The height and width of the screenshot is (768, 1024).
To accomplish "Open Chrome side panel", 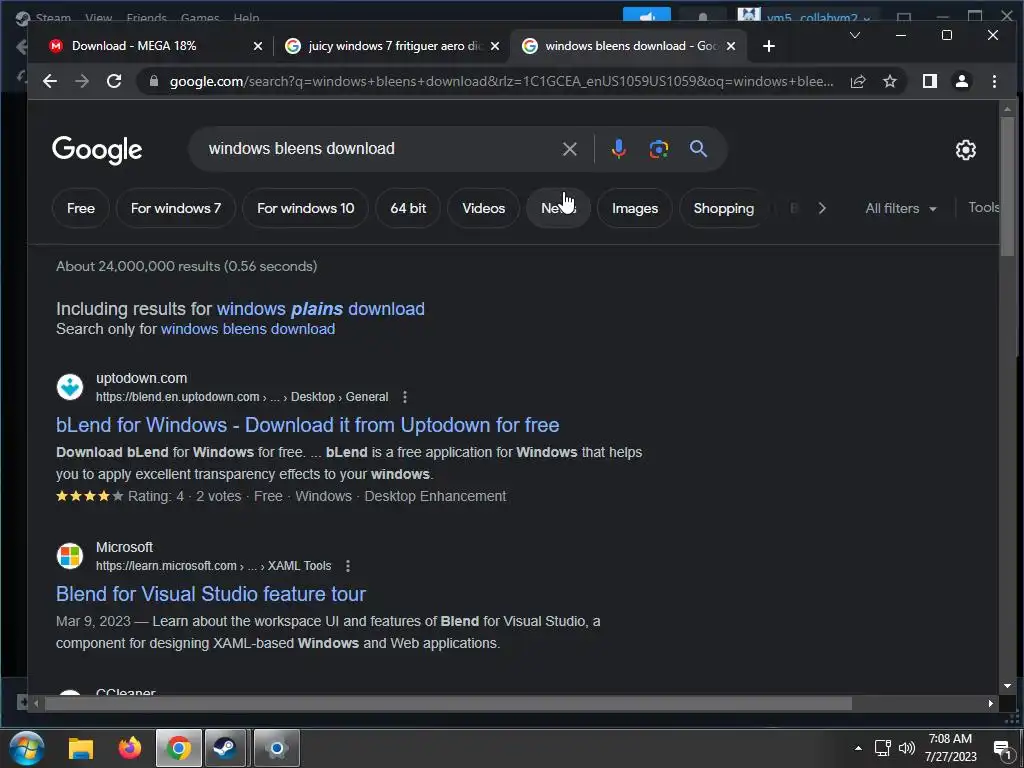I will [x=930, y=81].
